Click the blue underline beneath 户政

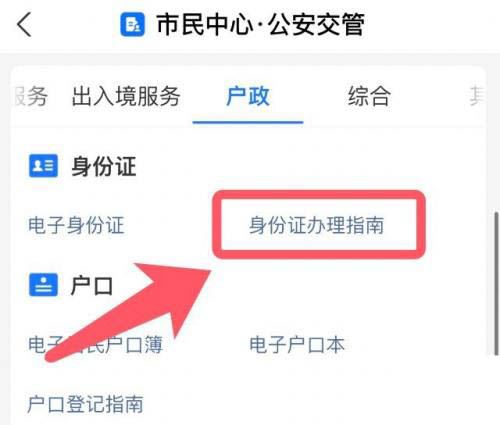pyautogui.click(x=248, y=122)
